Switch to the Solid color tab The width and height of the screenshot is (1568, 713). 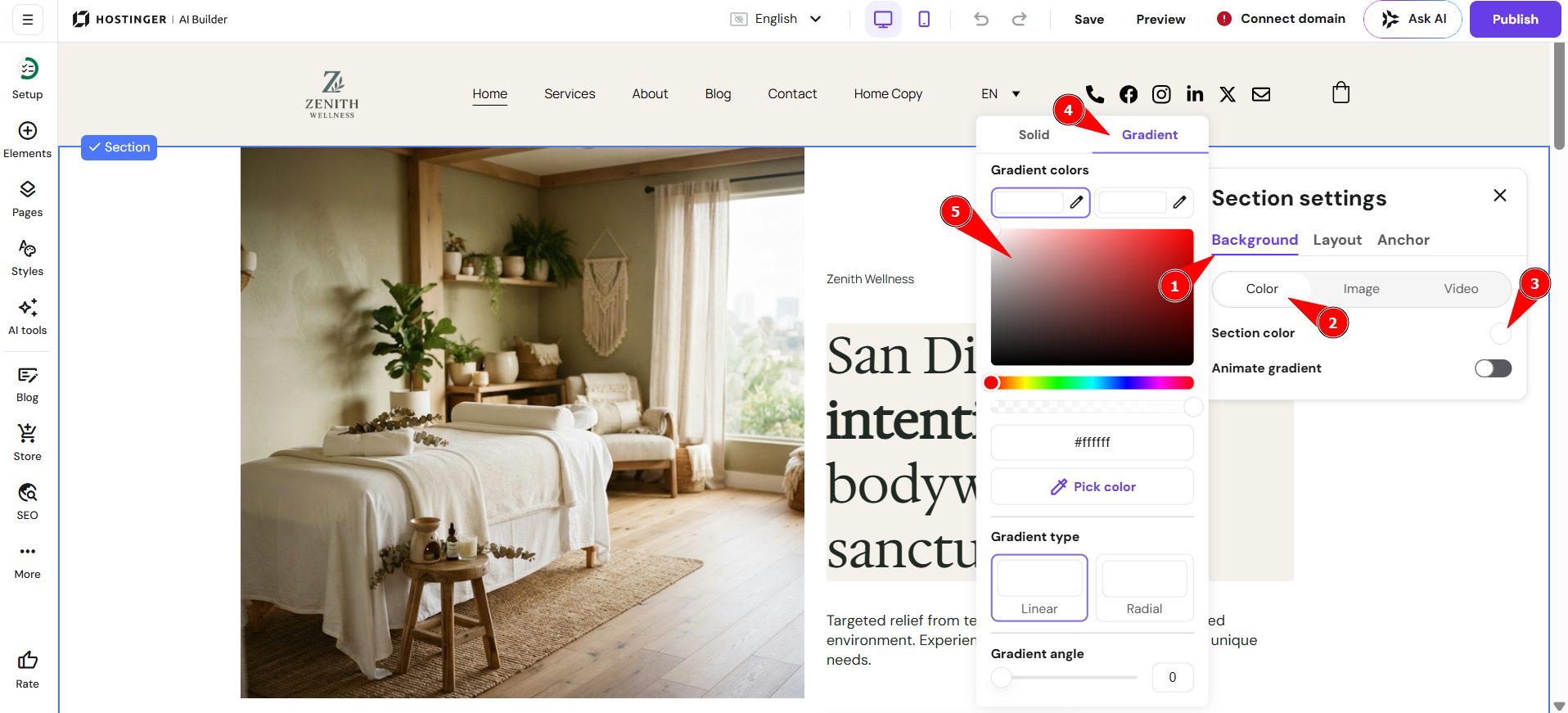click(x=1034, y=135)
